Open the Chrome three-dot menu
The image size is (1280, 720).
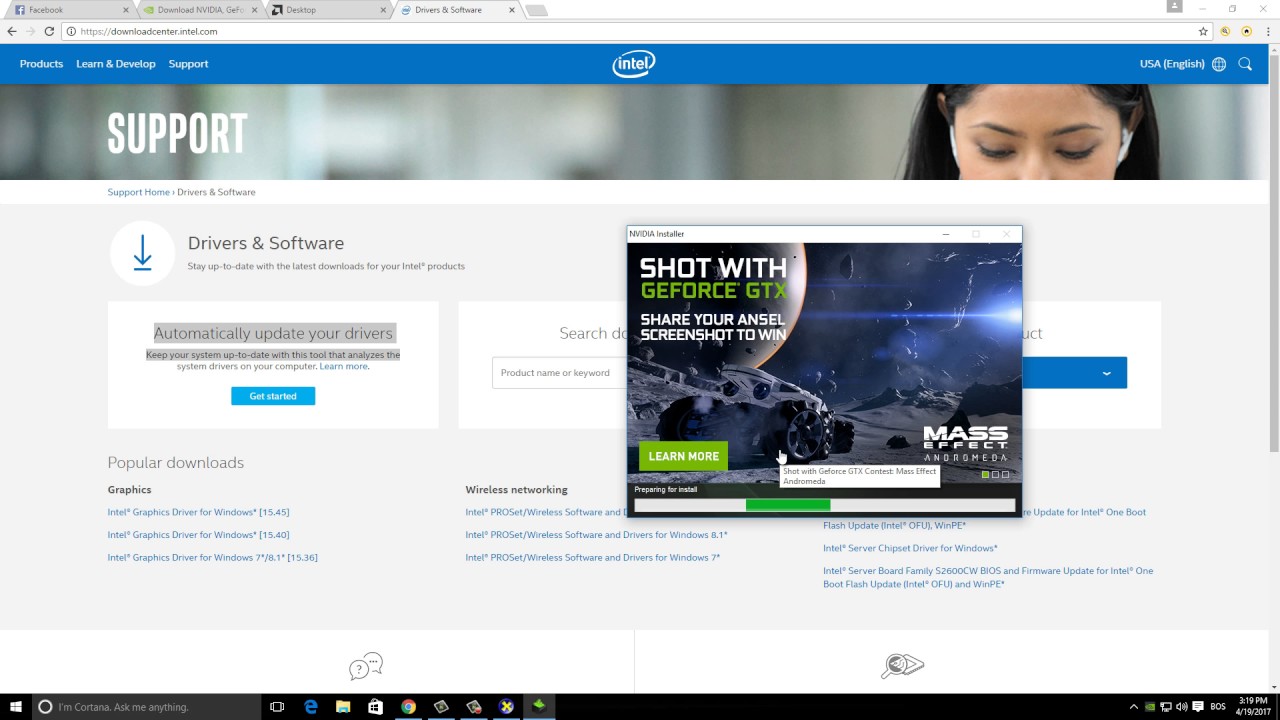[x=1267, y=31]
